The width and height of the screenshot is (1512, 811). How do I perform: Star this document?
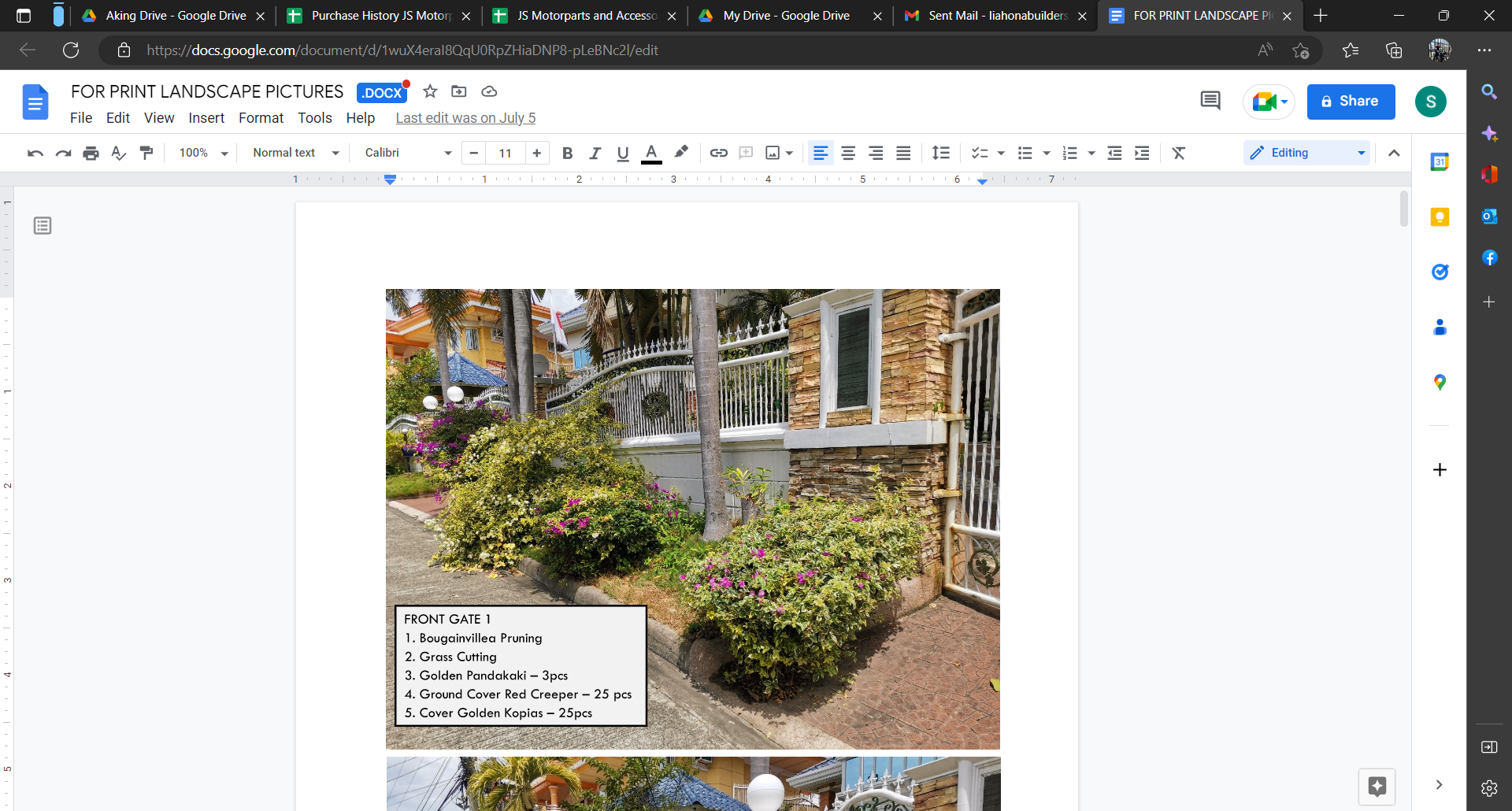pos(430,91)
